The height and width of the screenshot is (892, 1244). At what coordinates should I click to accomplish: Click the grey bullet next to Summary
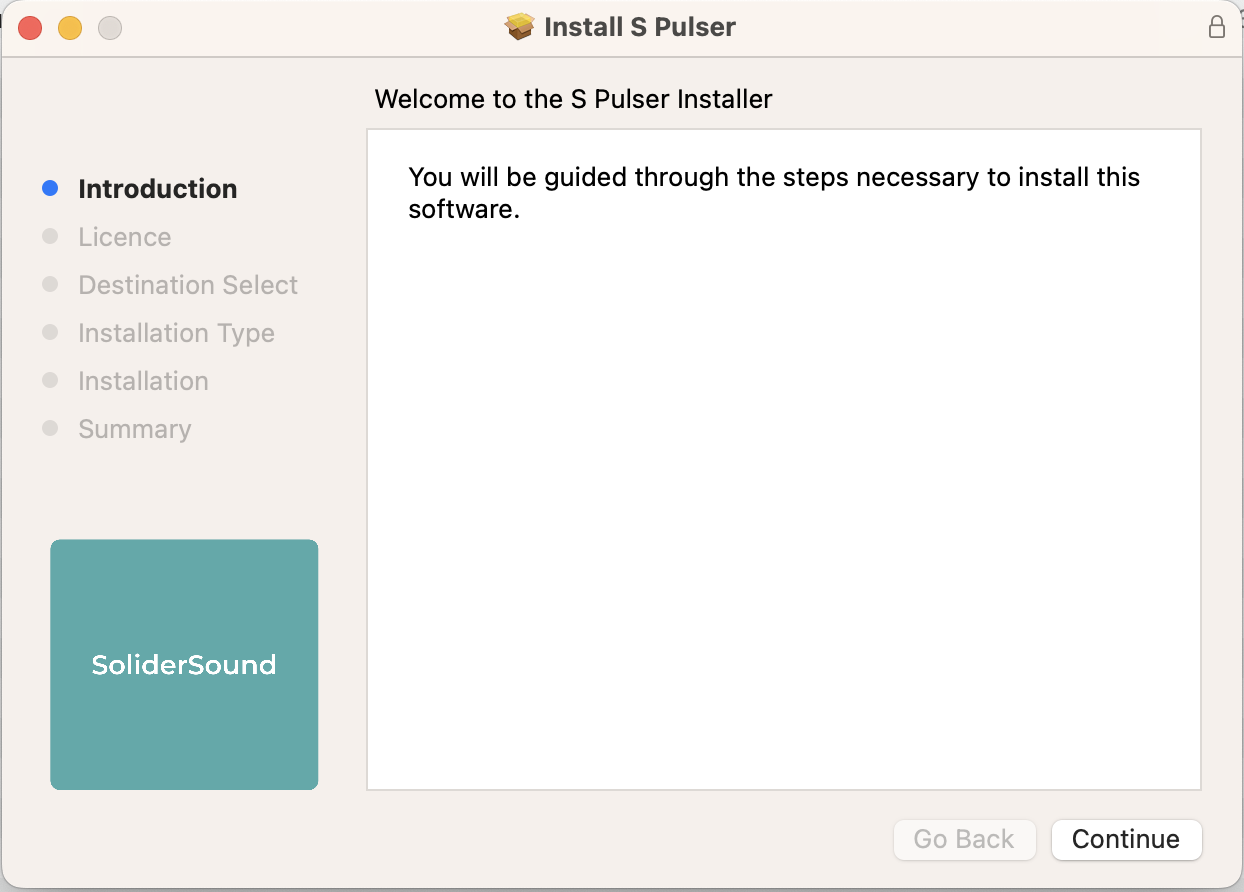50,429
